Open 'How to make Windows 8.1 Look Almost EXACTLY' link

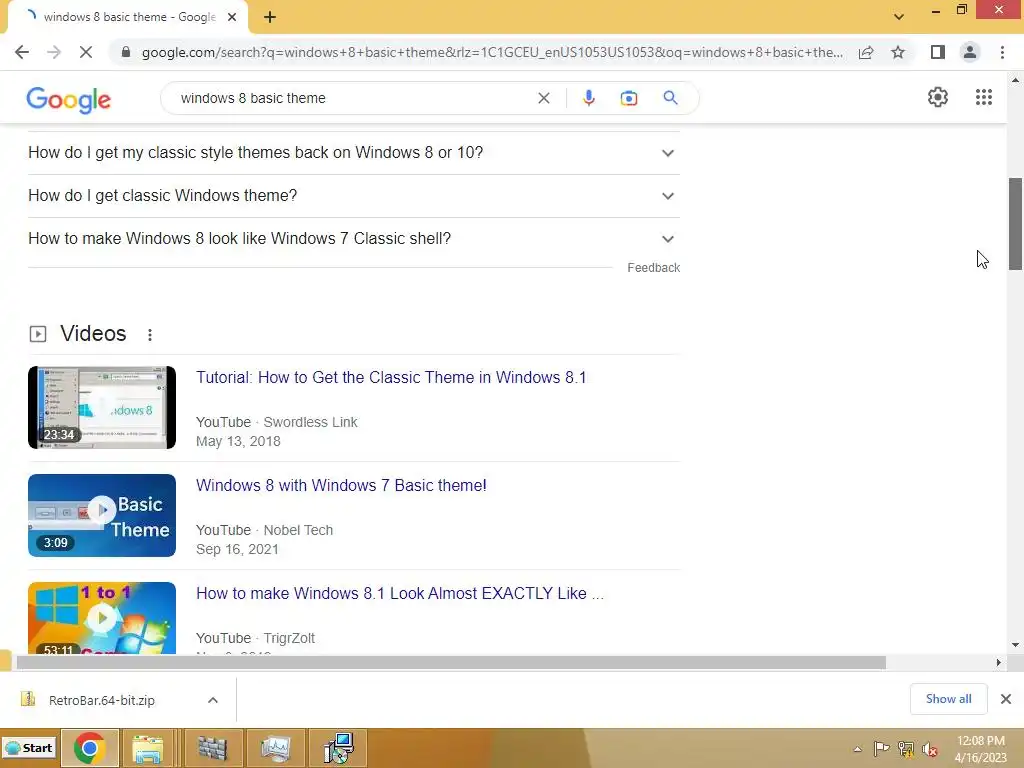[400, 593]
